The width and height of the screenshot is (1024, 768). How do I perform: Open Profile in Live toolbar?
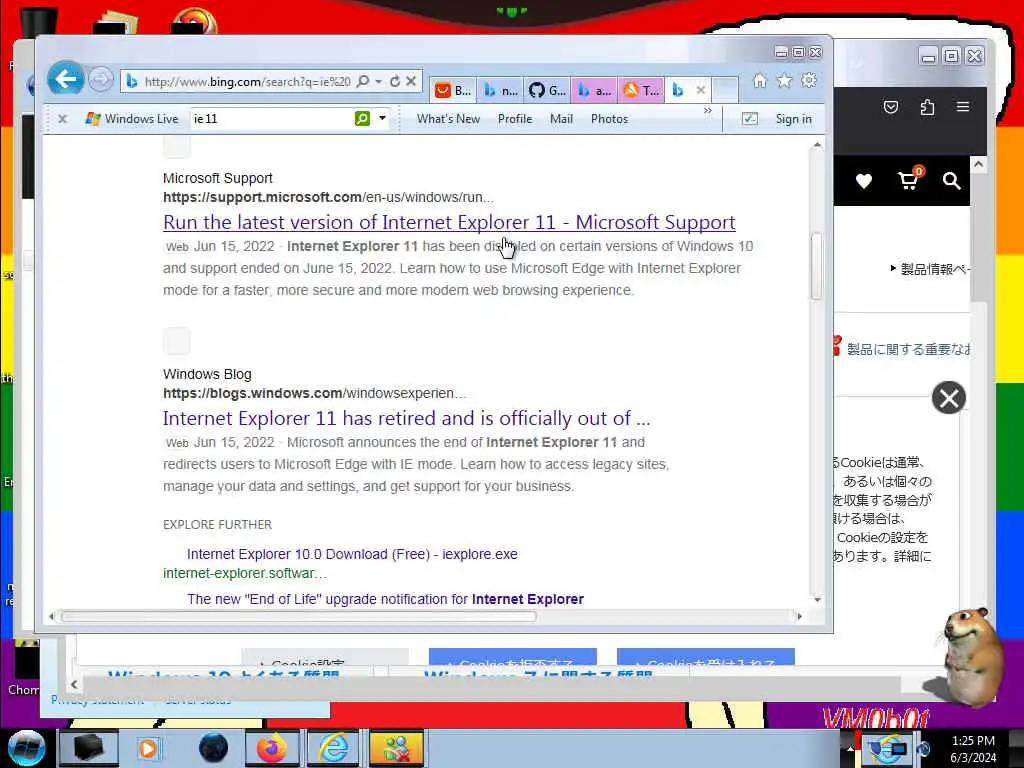tap(515, 119)
